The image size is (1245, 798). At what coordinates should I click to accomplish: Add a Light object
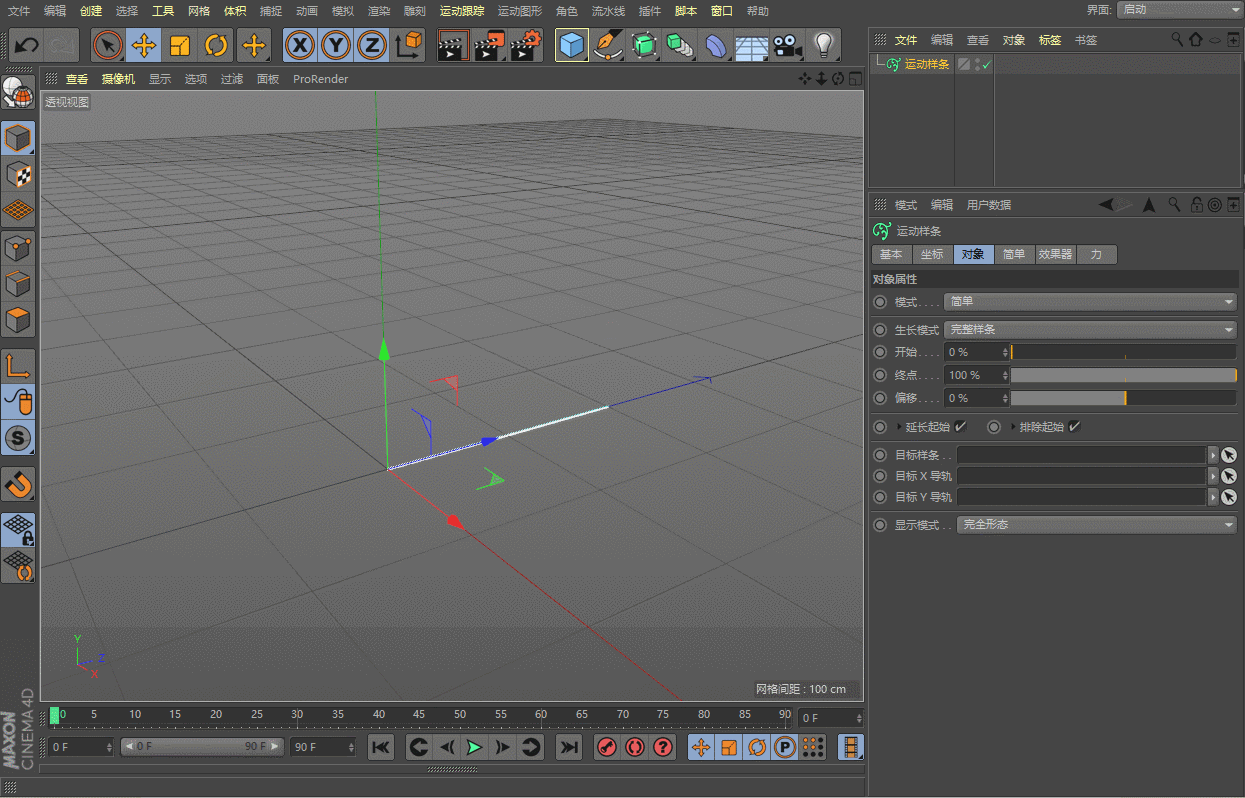pyautogui.click(x=824, y=45)
